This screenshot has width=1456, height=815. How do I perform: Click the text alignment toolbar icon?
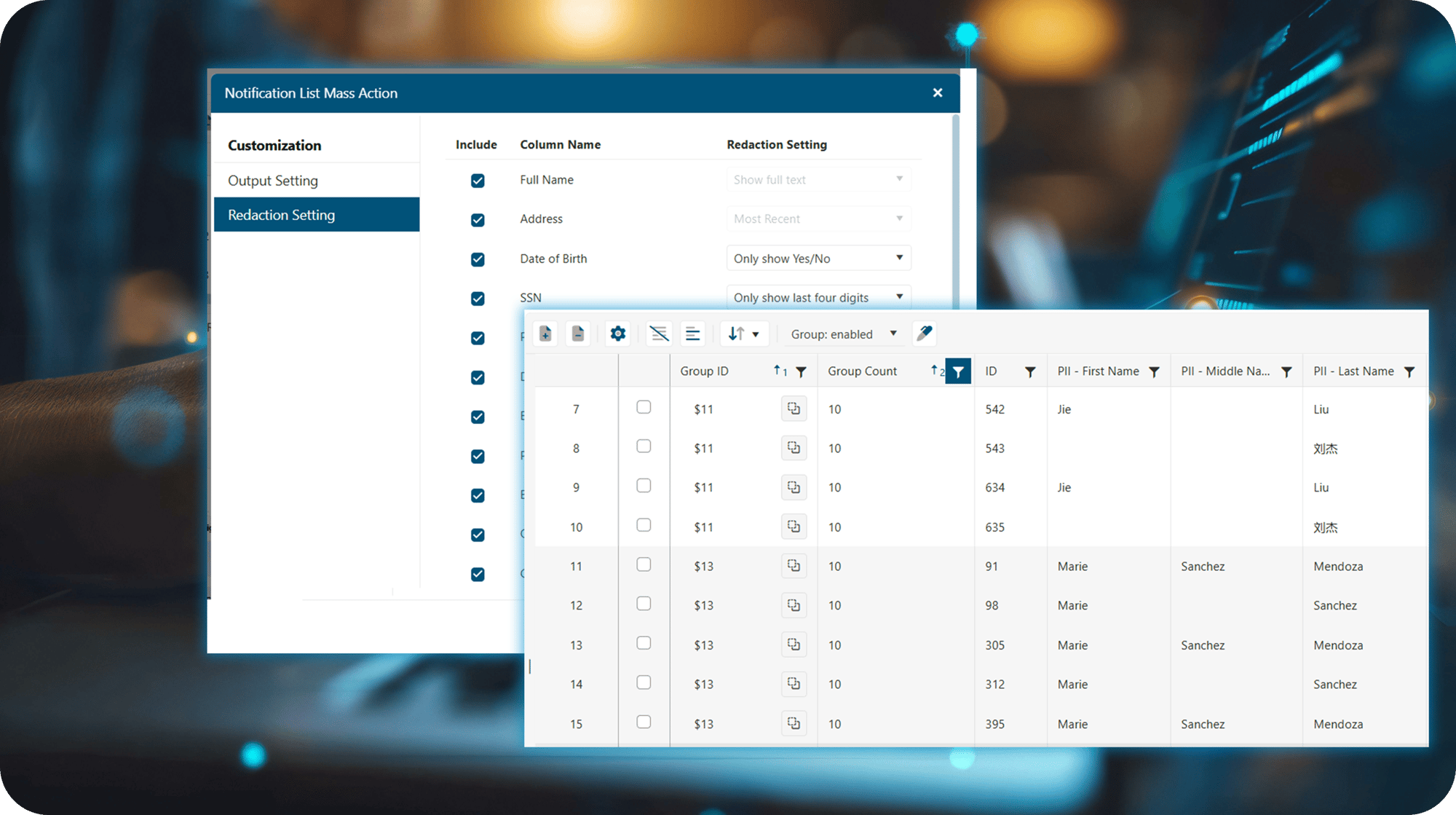[692, 334]
